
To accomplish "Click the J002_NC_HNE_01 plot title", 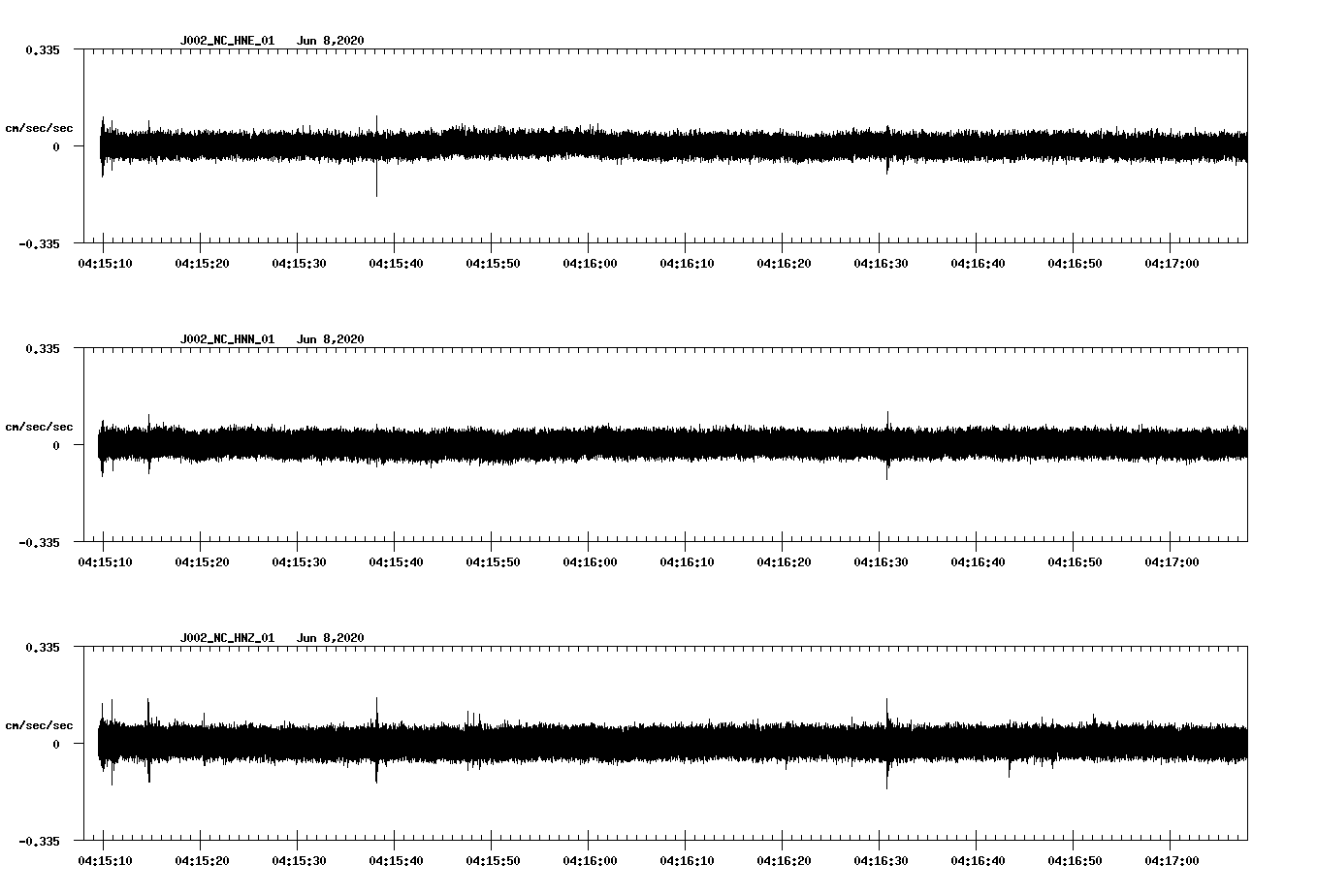I will tap(227, 41).
